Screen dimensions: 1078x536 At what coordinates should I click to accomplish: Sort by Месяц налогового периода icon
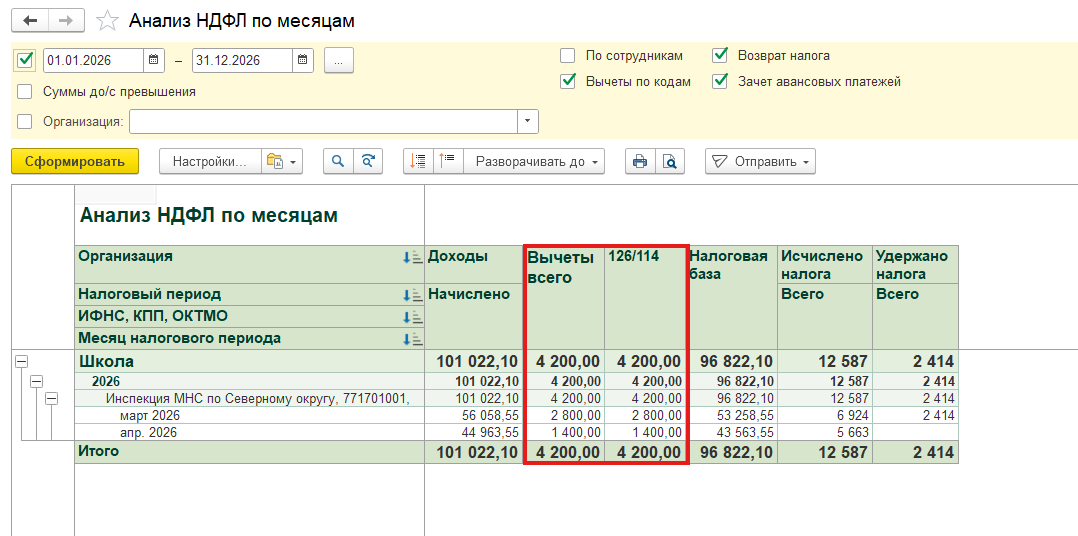tap(412, 339)
